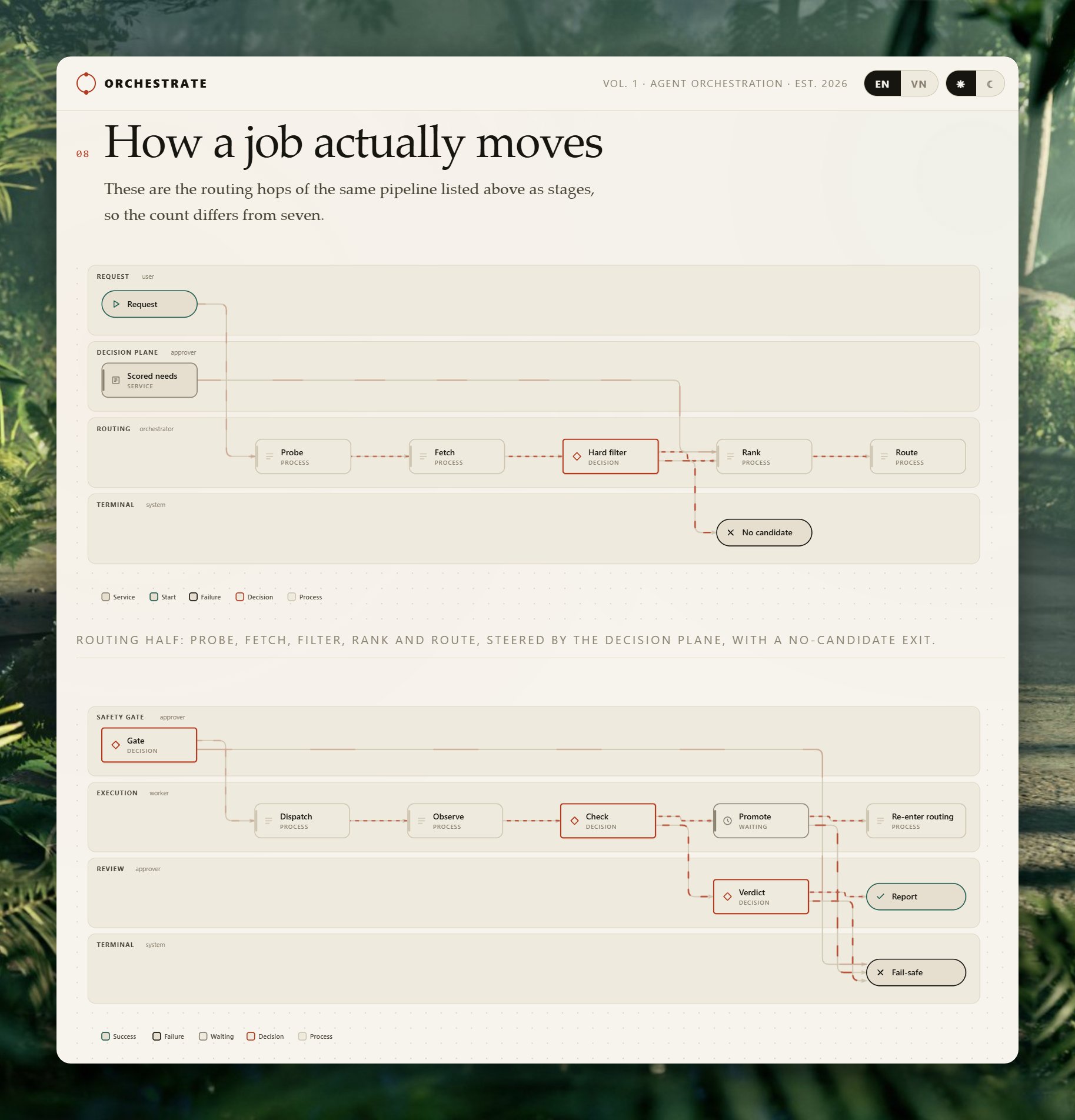Click the Scored needs service icon

pyautogui.click(x=116, y=380)
